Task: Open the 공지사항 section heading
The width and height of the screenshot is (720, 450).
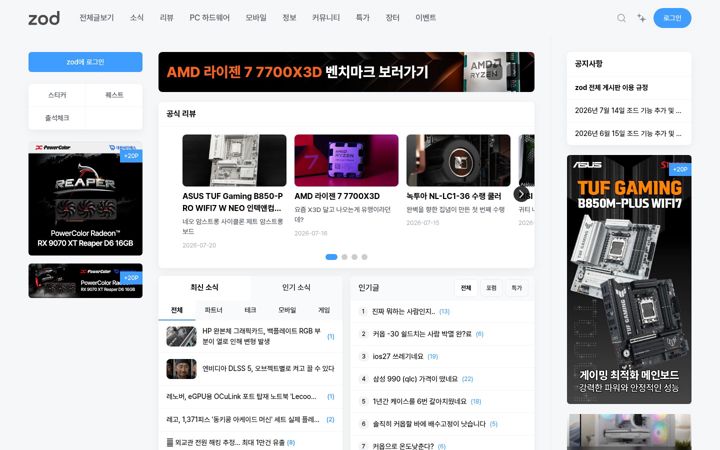Action: [x=589, y=63]
